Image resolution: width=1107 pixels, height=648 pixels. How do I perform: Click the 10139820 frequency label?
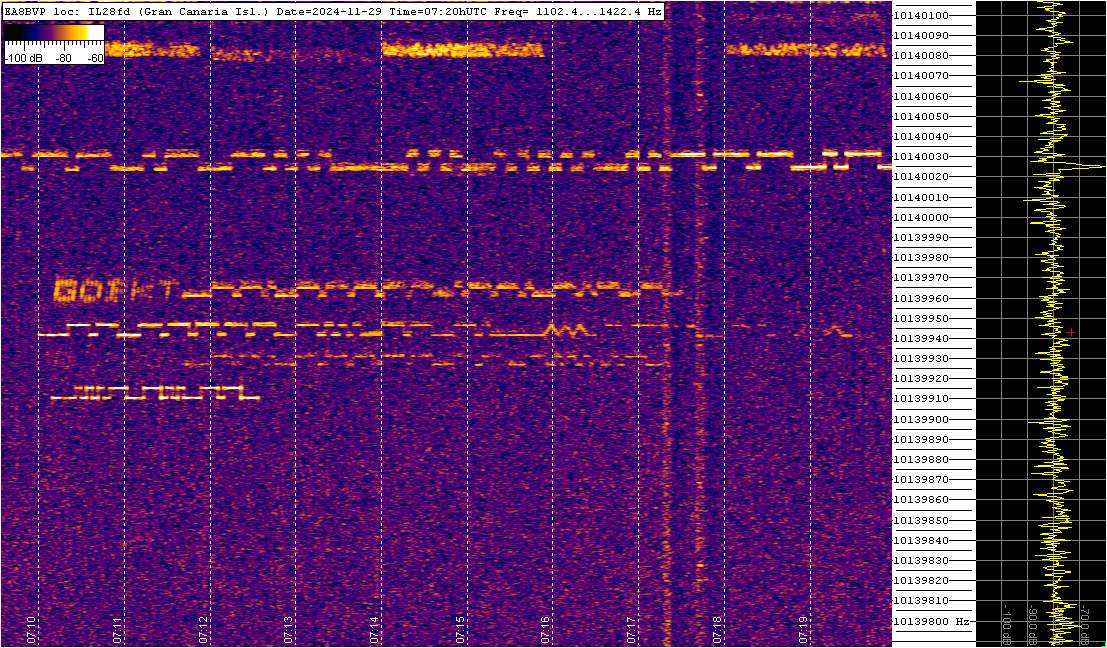coord(920,580)
